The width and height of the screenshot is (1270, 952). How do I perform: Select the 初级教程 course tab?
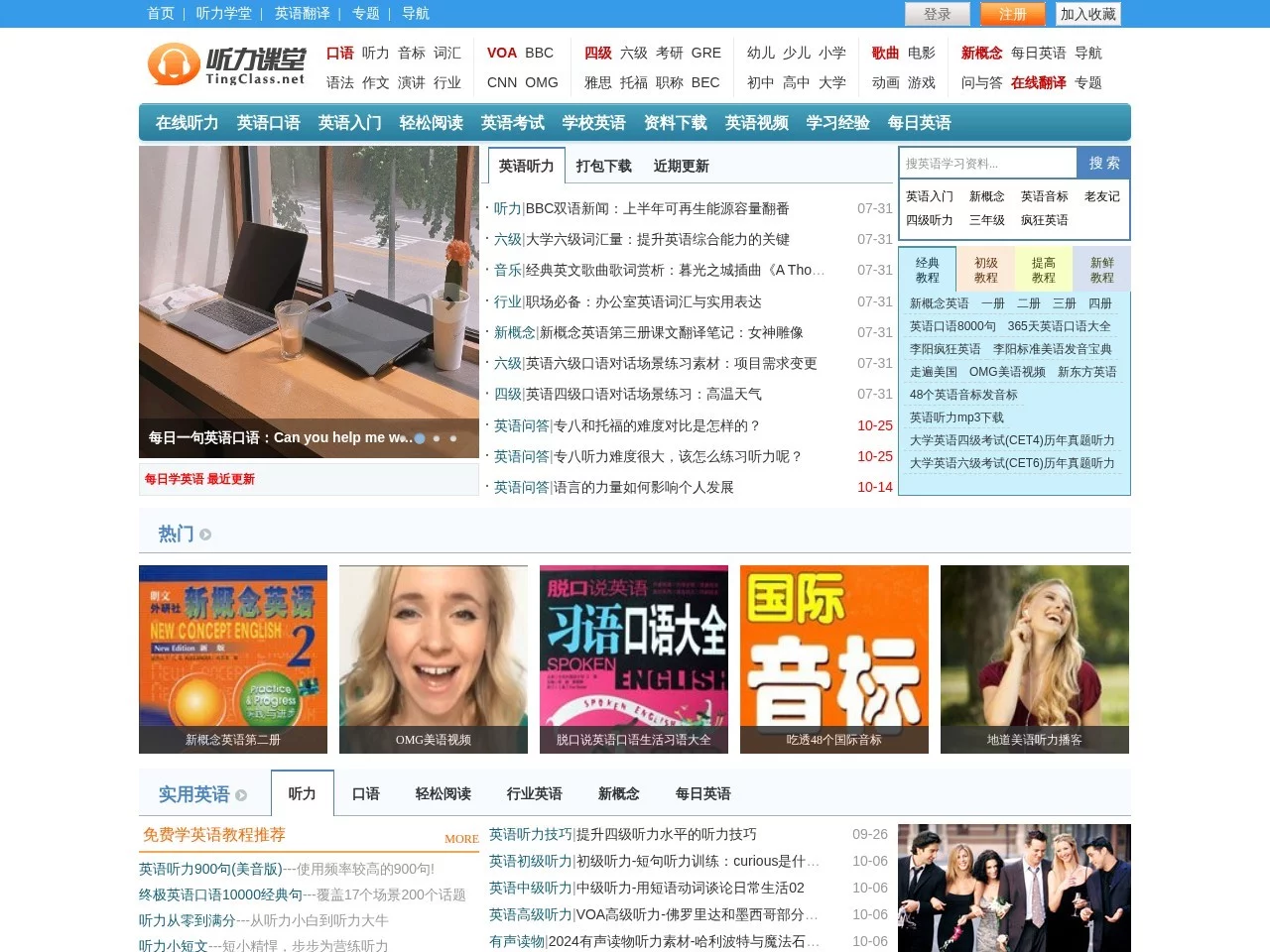pyautogui.click(x=986, y=269)
